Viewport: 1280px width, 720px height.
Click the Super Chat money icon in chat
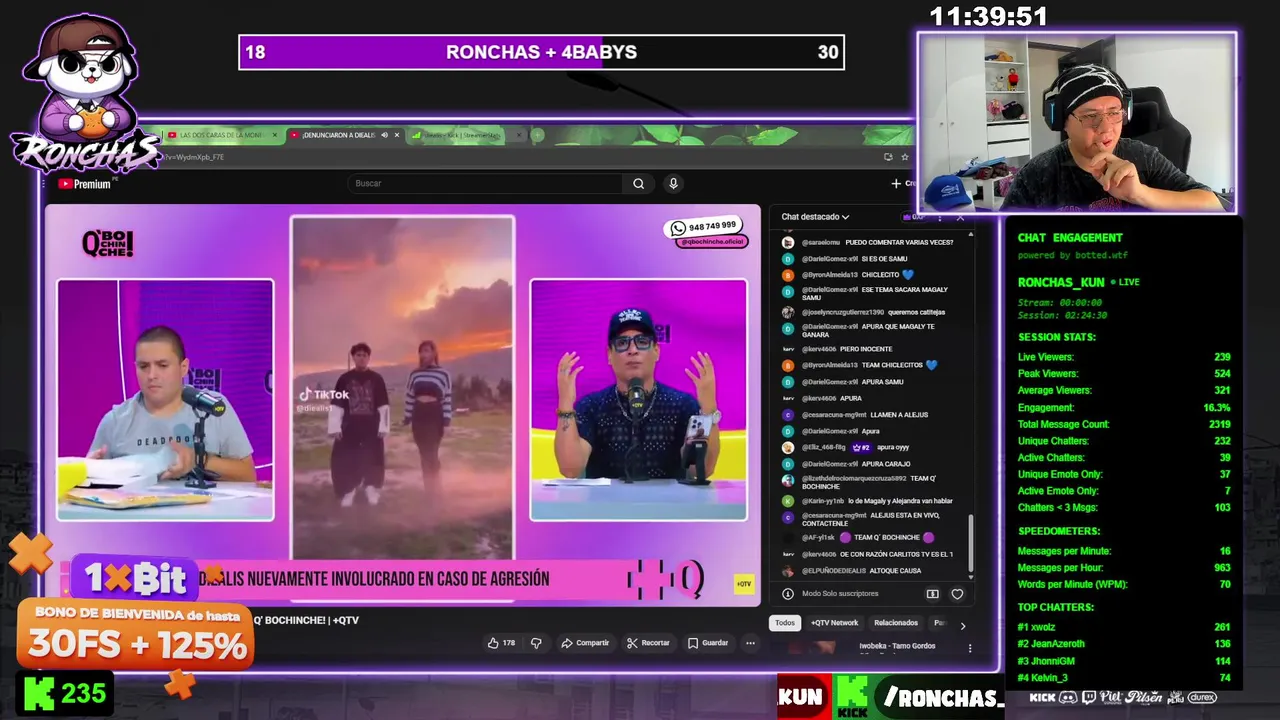coord(932,594)
